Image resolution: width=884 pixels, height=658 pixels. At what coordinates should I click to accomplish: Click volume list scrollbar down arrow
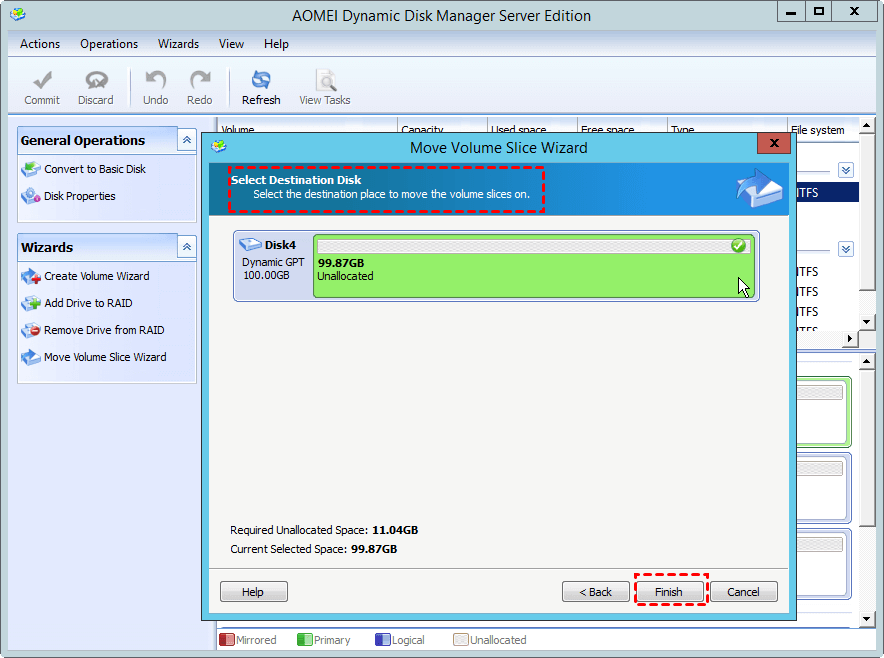(867, 322)
